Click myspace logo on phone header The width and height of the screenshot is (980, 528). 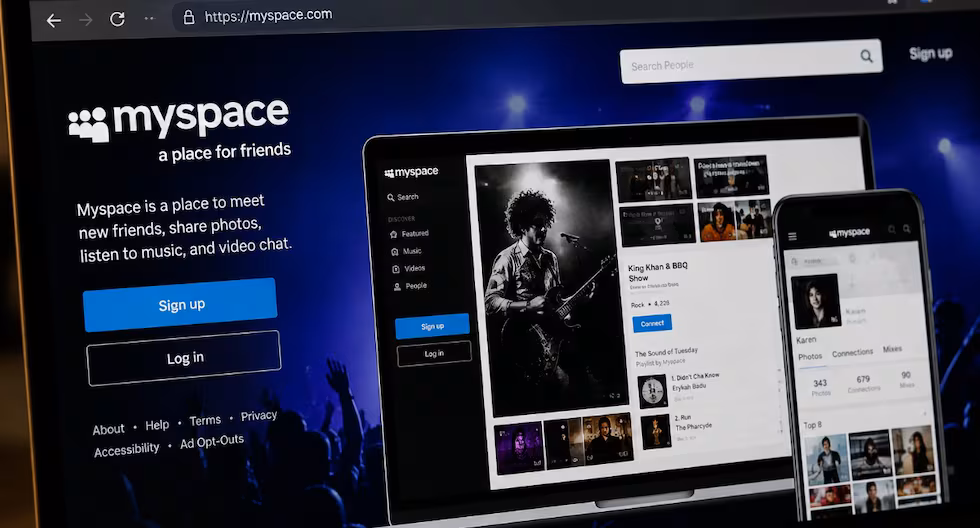point(849,232)
